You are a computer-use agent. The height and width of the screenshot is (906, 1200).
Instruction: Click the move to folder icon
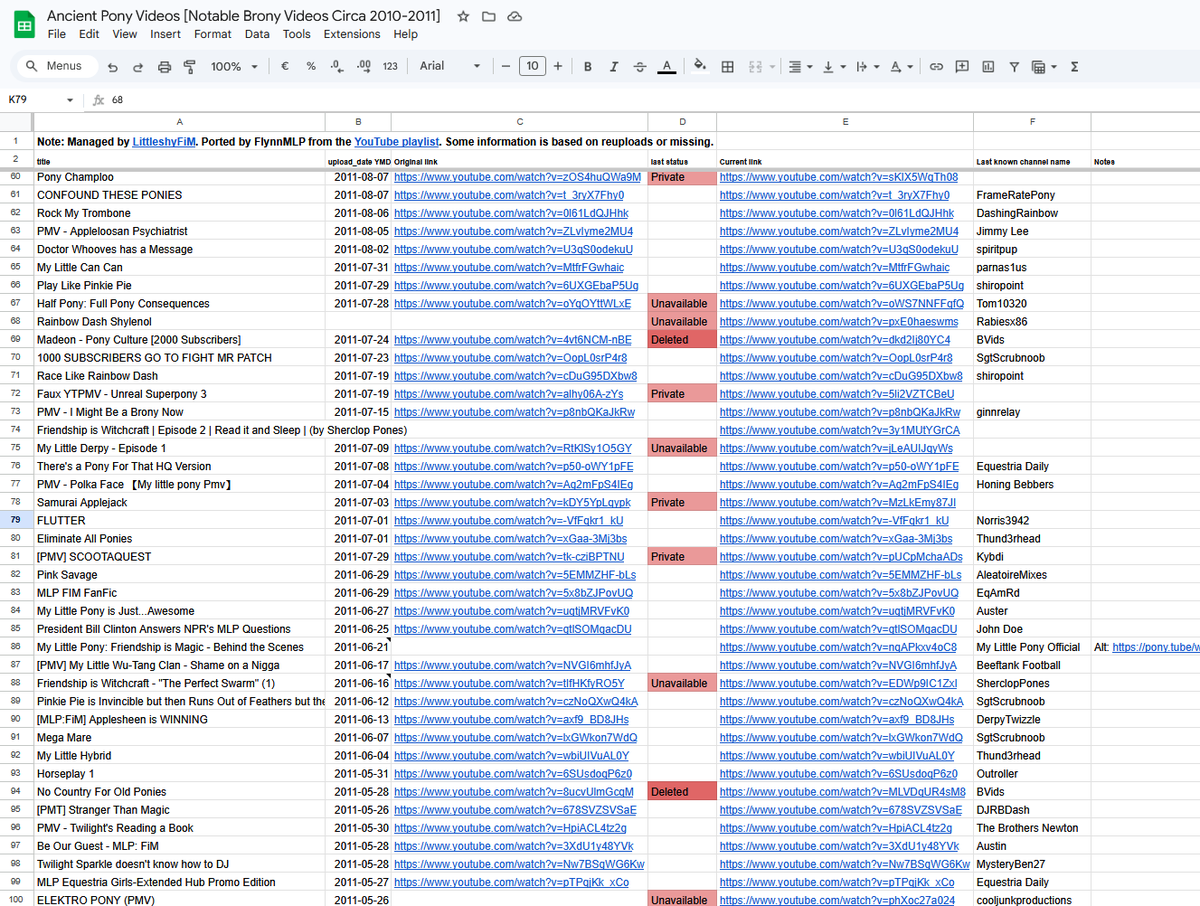(489, 17)
